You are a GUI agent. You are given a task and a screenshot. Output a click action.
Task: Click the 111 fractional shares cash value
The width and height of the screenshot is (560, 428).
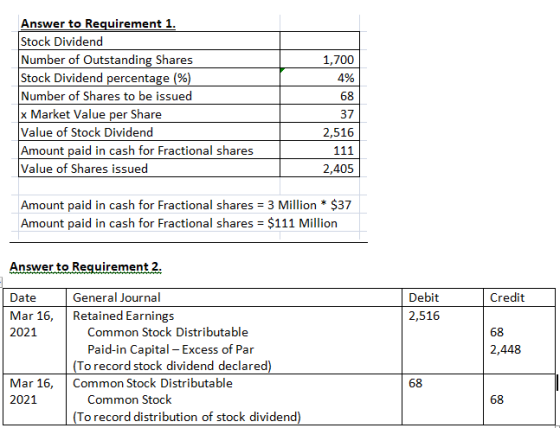pos(344,151)
